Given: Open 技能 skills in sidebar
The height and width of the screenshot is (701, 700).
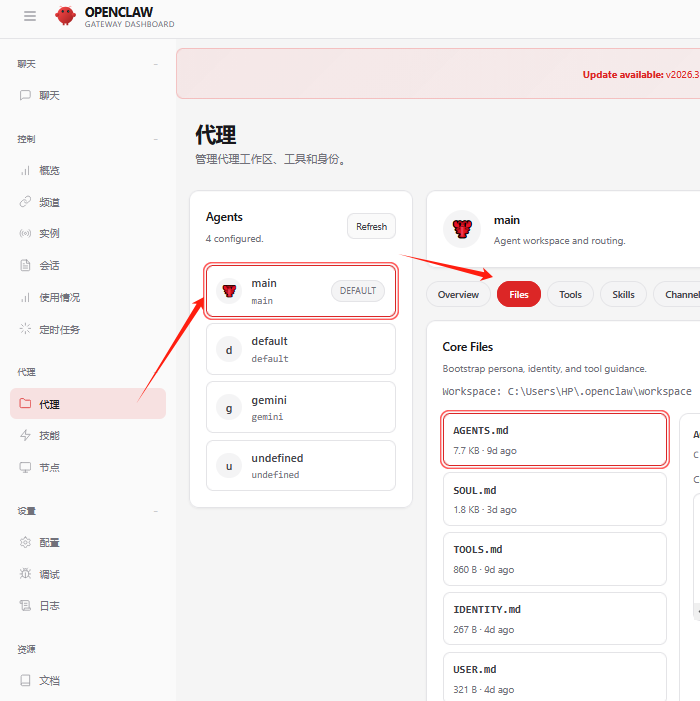Looking at the screenshot, I should click(49, 435).
